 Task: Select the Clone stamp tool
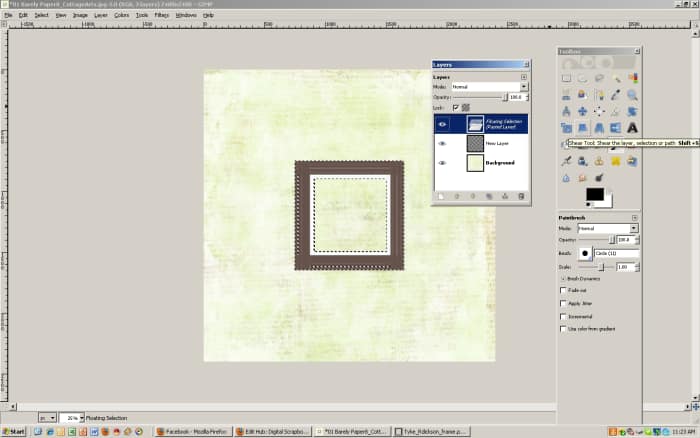pyautogui.click(x=599, y=161)
